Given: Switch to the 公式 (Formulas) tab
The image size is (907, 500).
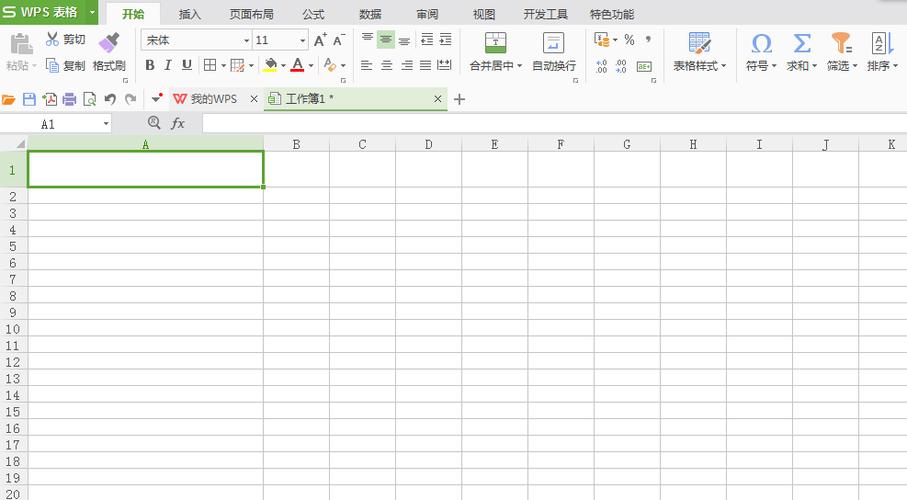Looking at the screenshot, I should tap(313, 14).
